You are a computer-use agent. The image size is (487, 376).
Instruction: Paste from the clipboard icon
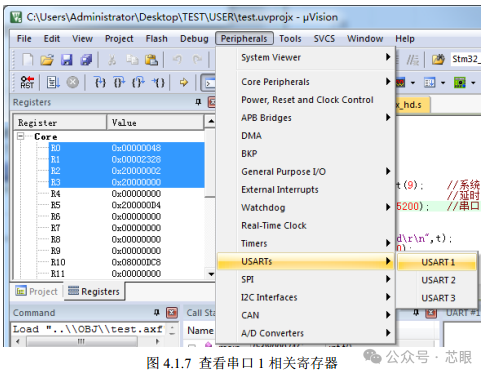(151, 60)
